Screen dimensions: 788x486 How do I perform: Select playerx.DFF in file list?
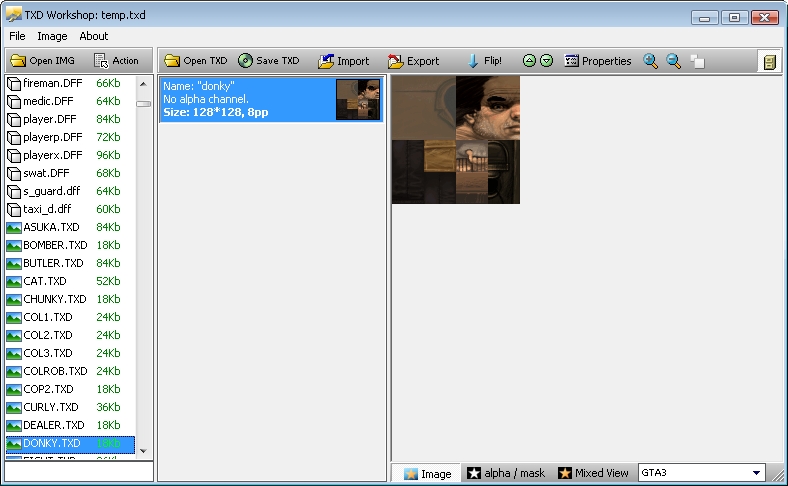point(70,155)
